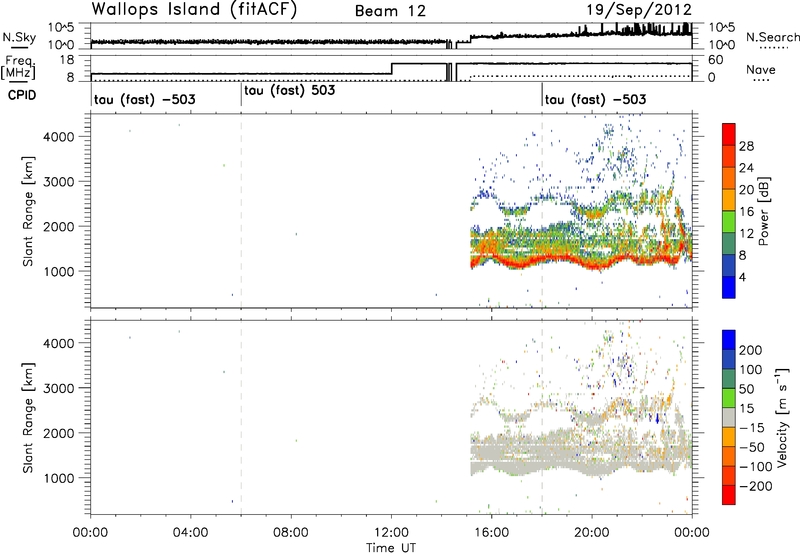Click the date "19/Sep/2012"
The height and width of the screenshot is (554, 800).
tap(639, 10)
